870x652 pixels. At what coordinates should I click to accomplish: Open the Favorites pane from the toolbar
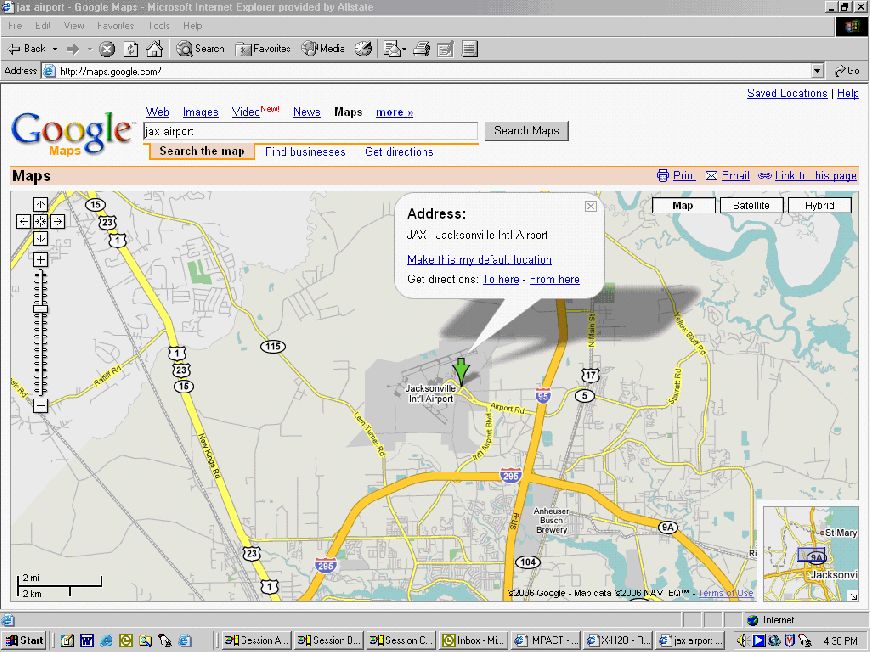263,49
